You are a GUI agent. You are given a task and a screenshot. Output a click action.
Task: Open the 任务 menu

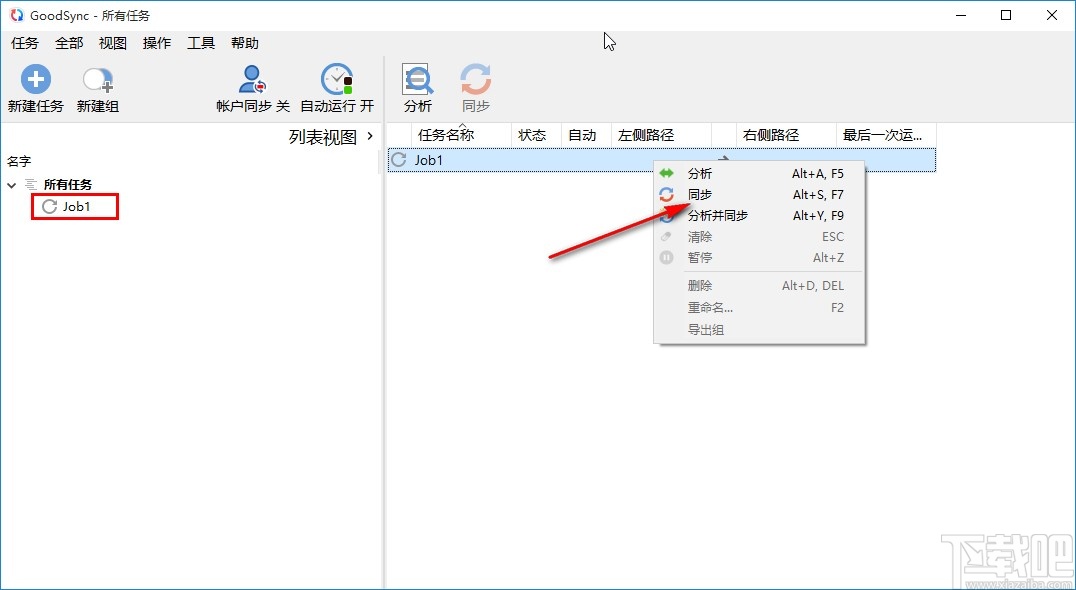coord(25,43)
